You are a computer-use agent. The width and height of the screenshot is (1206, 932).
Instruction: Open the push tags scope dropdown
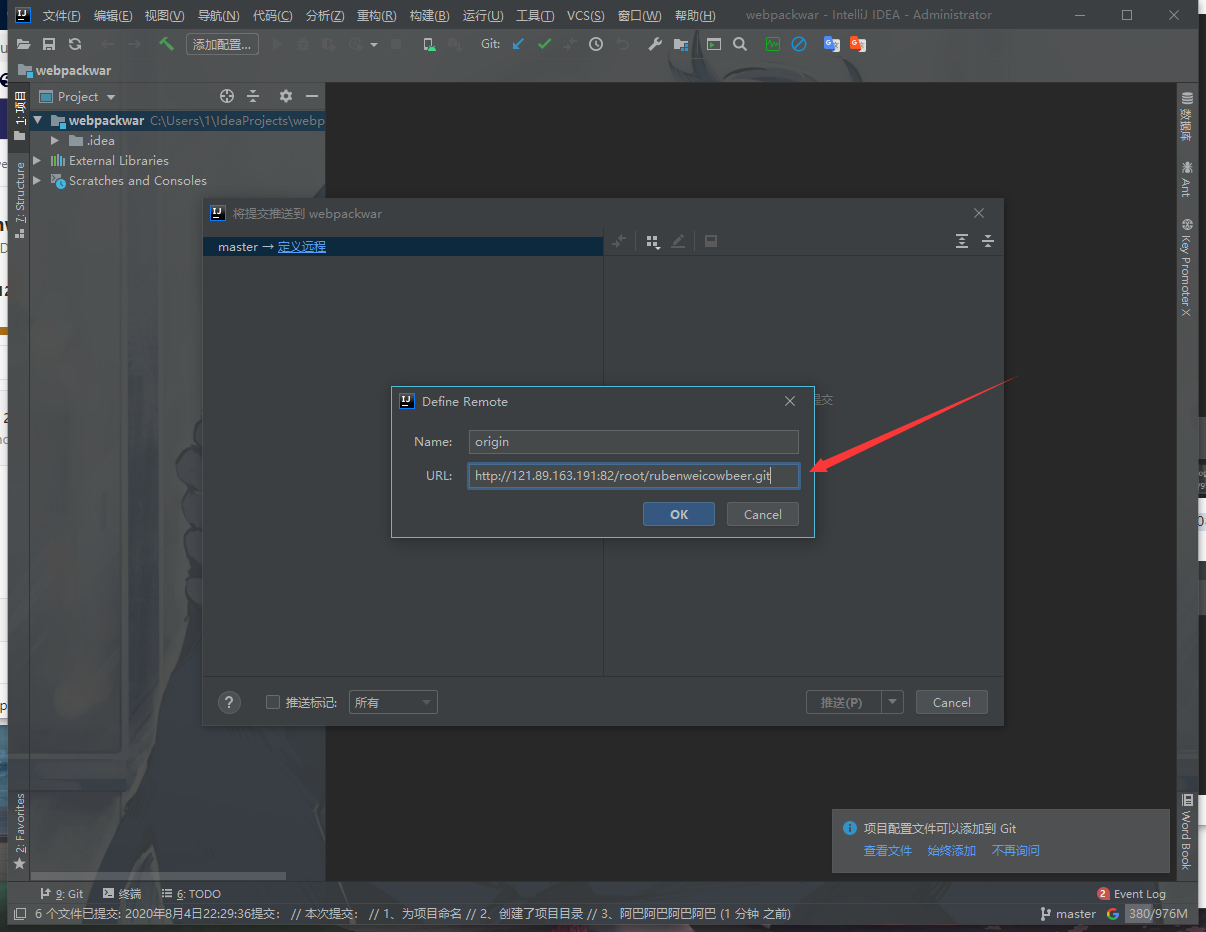pyautogui.click(x=393, y=702)
